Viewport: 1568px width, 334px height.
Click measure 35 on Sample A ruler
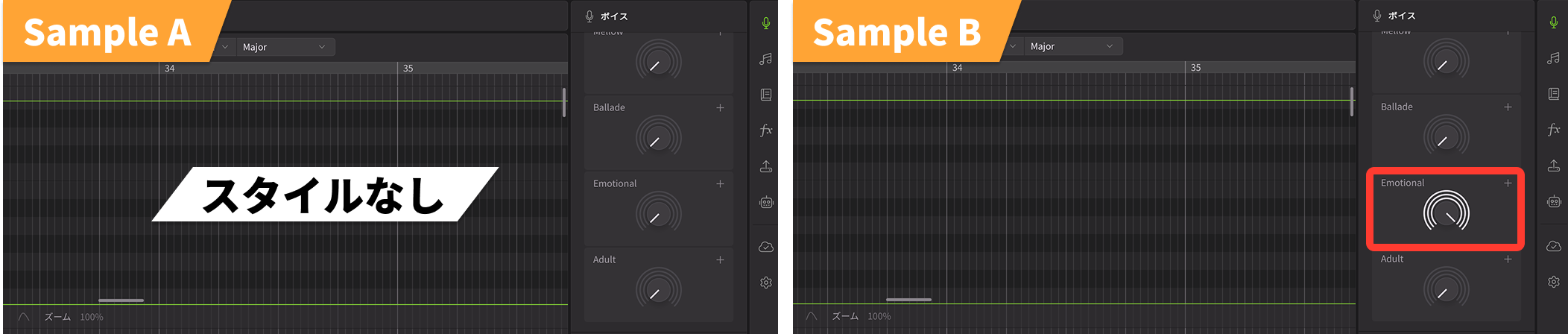[x=408, y=68]
